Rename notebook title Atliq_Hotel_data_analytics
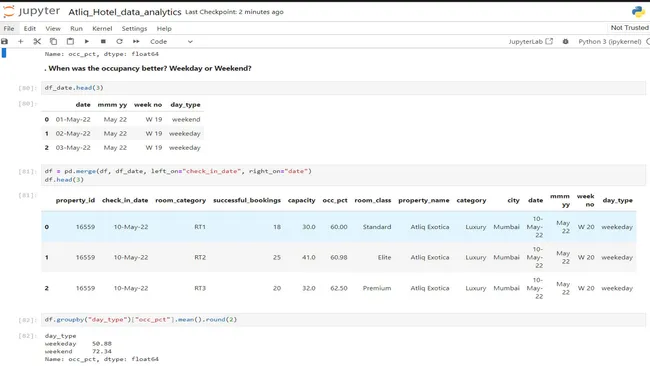 tap(125, 12)
